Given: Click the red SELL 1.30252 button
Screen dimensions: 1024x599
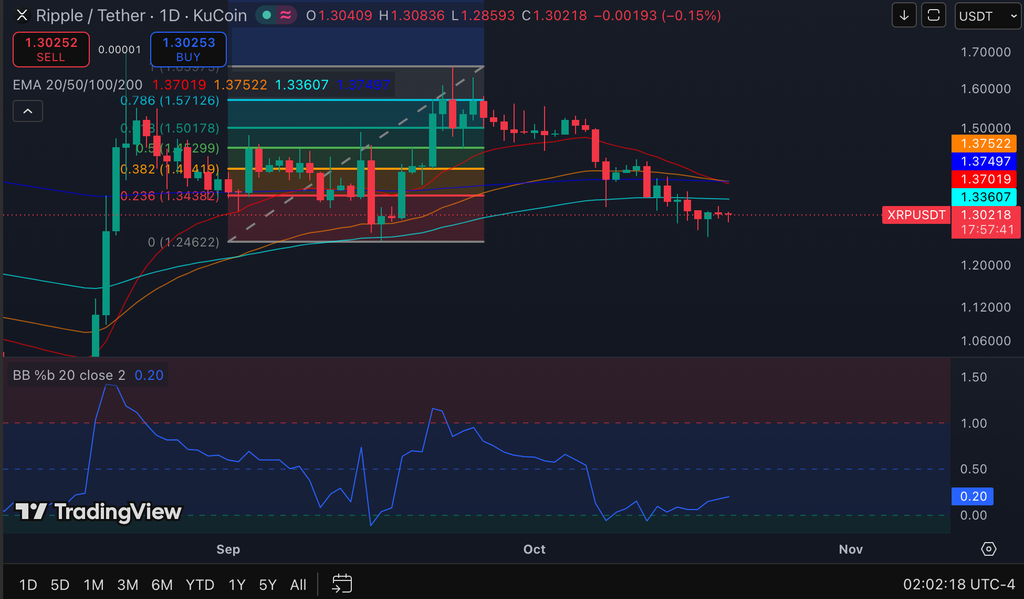Looking at the screenshot, I should (x=51, y=49).
